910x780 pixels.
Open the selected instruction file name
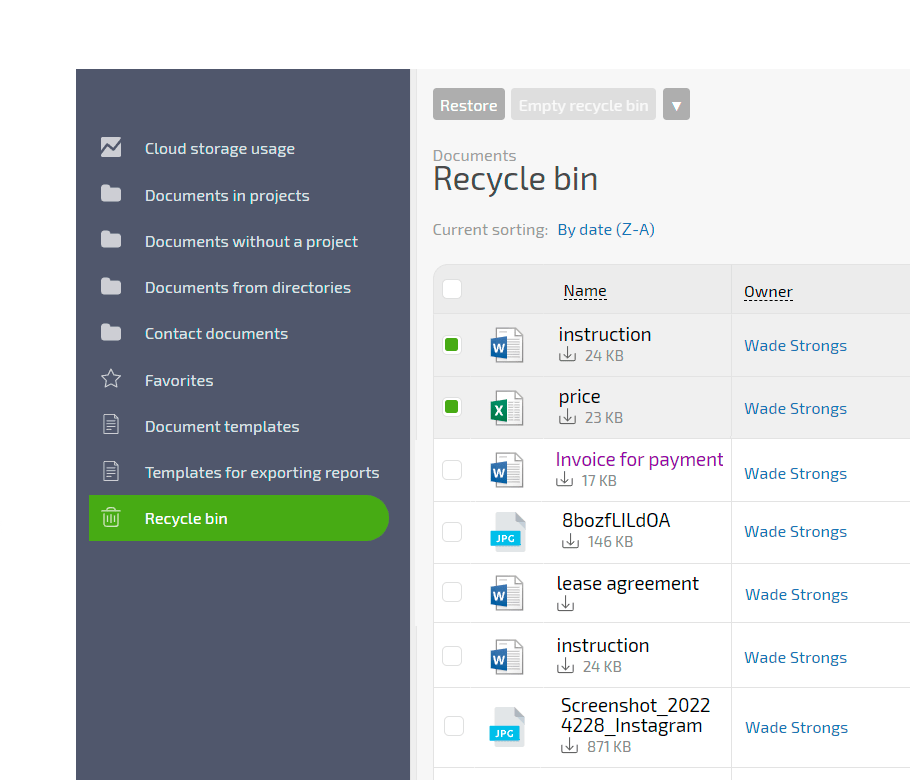pos(605,334)
